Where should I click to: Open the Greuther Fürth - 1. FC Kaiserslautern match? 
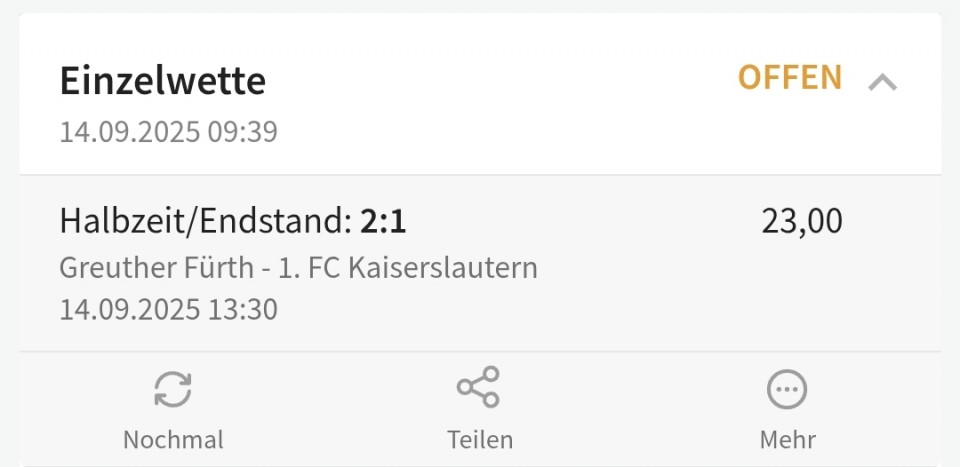pyautogui.click(x=299, y=268)
